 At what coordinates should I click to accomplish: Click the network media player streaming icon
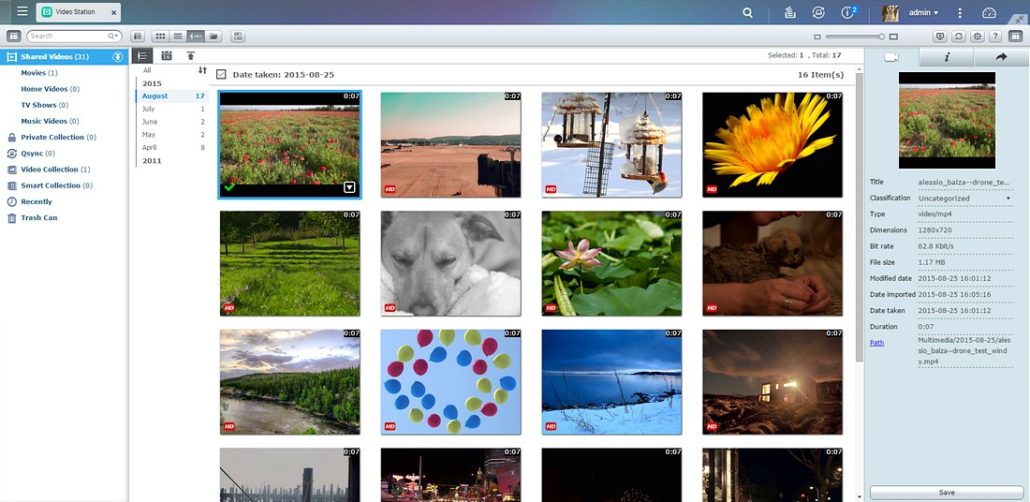pyautogui.click(x=940, y=36)
